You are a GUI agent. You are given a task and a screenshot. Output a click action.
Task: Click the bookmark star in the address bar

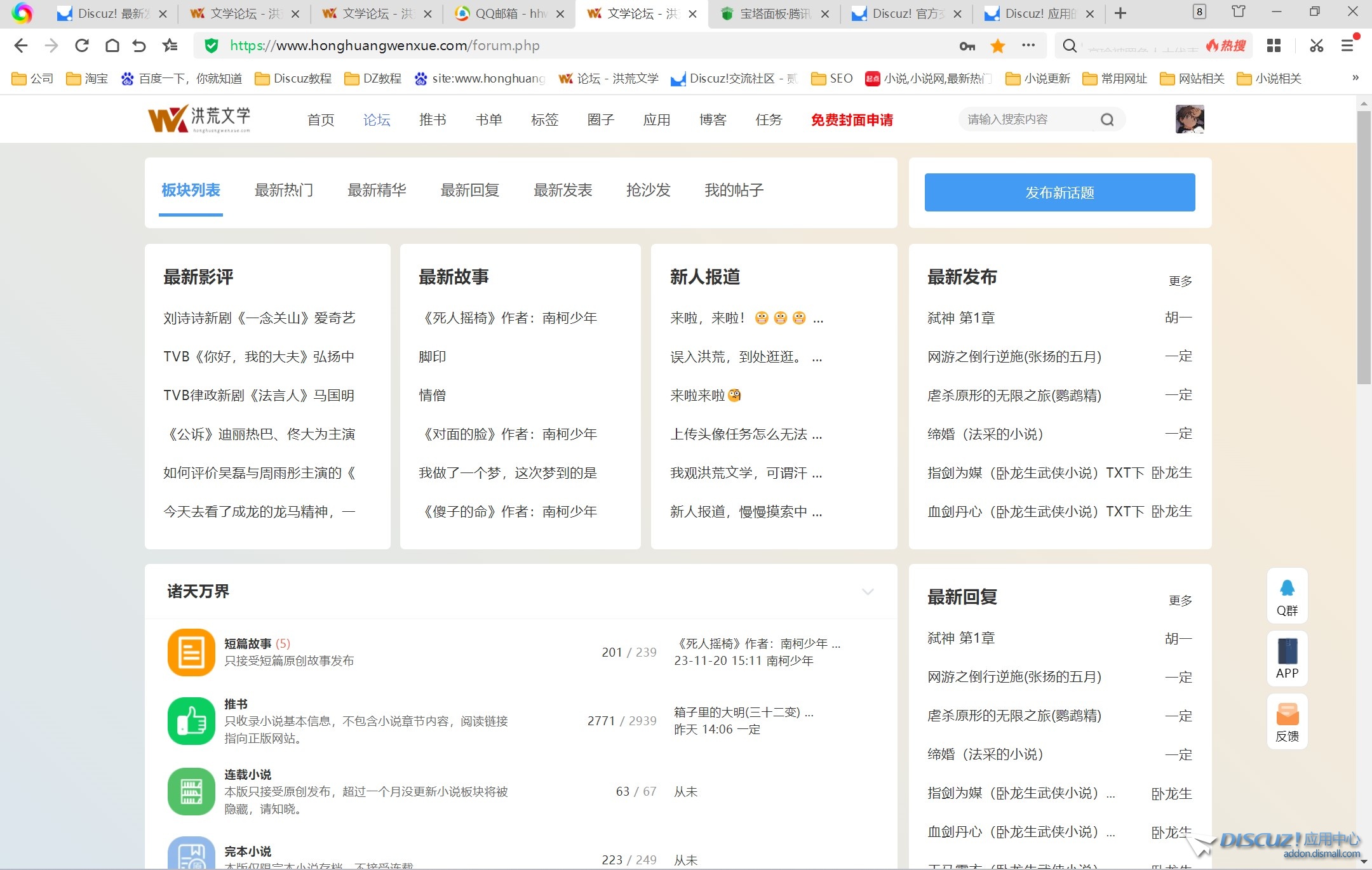point(998,46)
